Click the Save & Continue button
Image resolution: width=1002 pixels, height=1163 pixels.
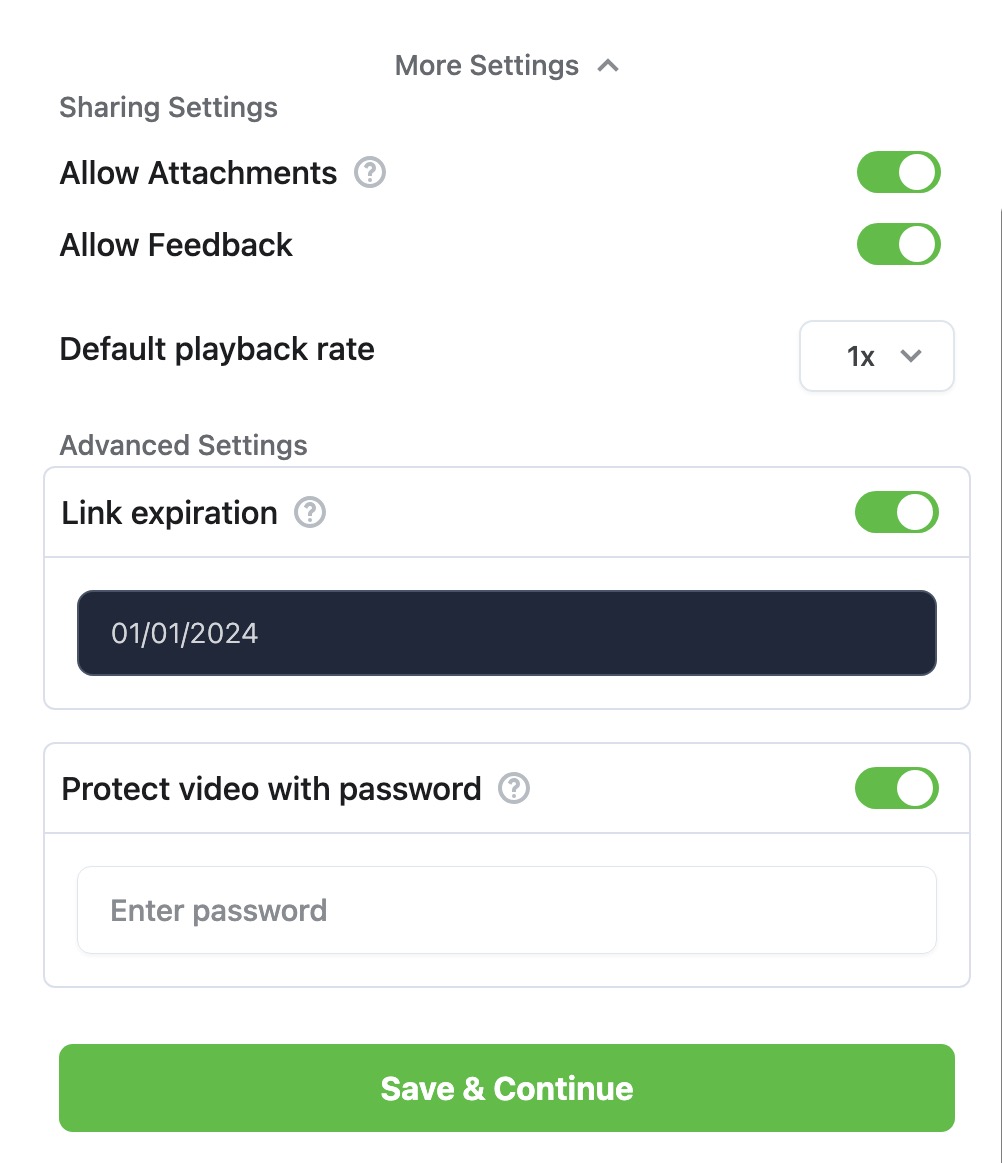pyautogui.click(x=507, y=1088)
